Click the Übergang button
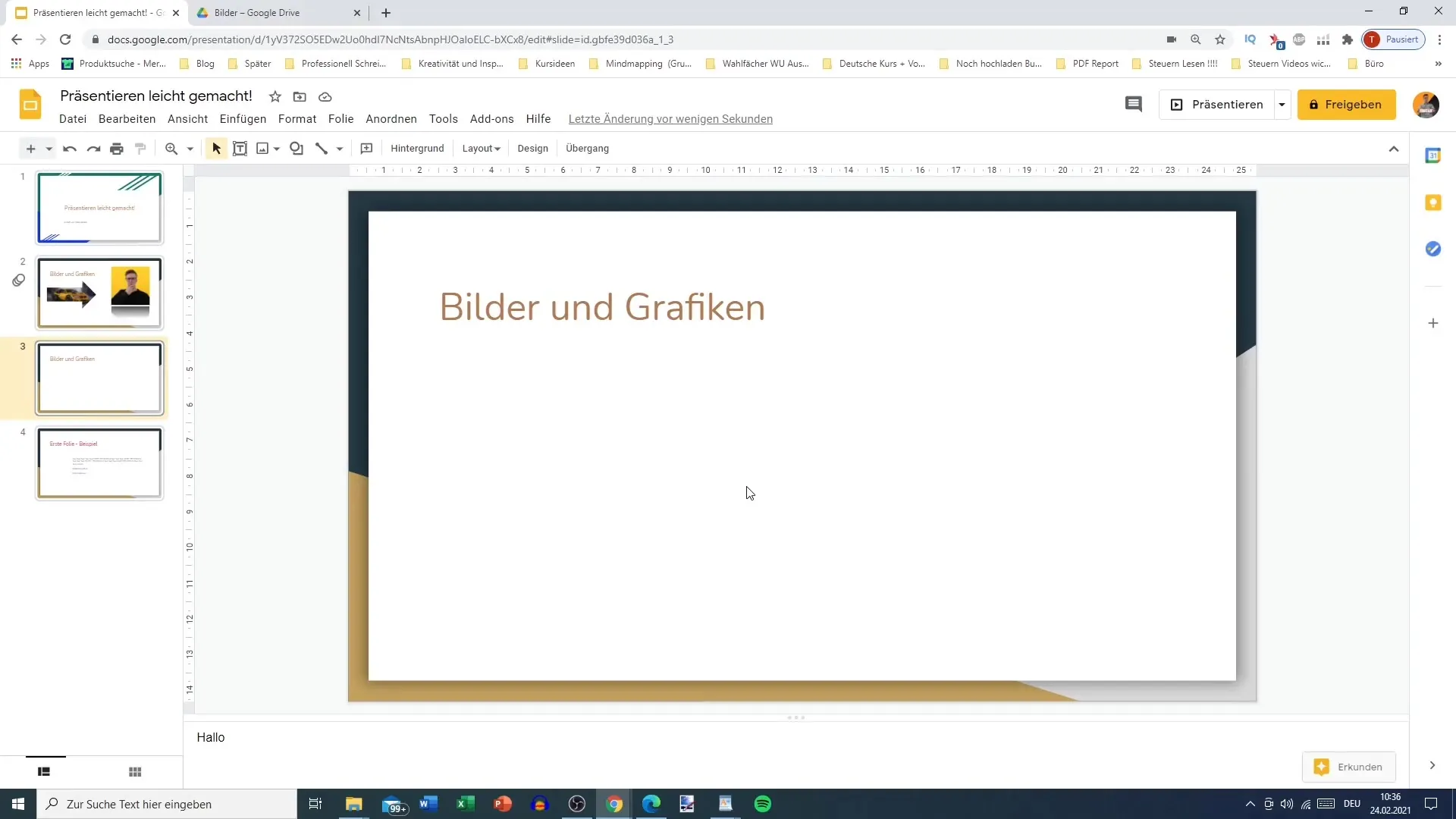 pos(587,149)
